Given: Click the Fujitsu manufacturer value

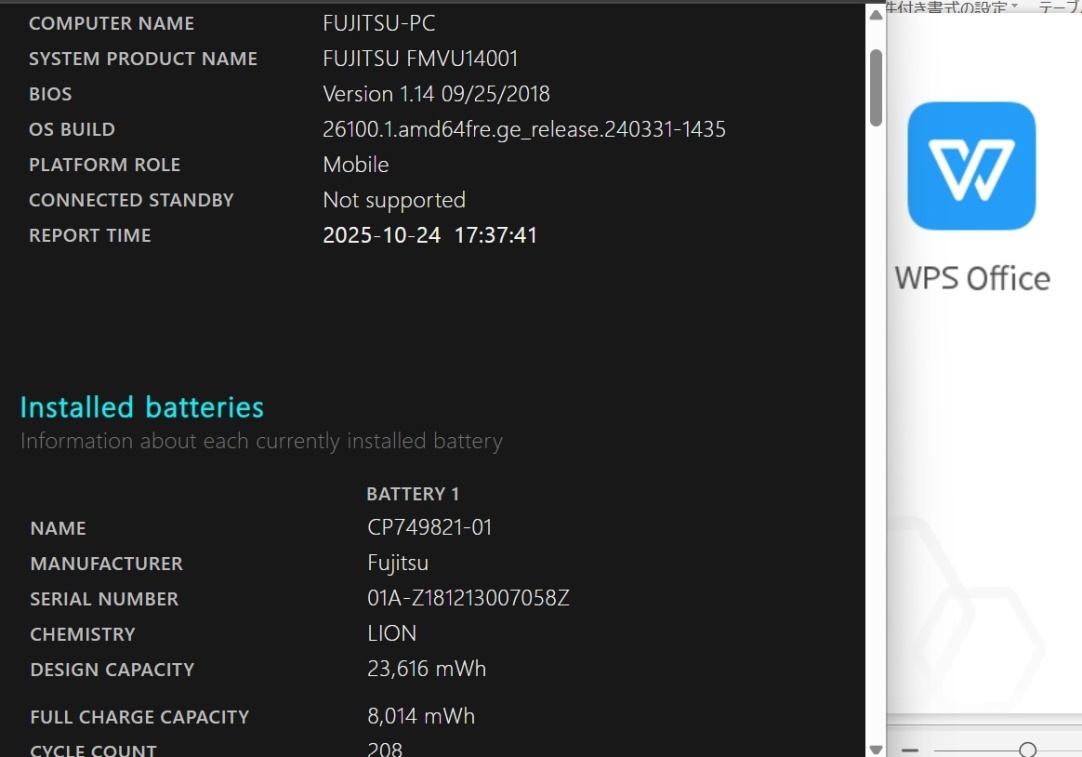Looking at the screenshot, I should pos(397,563).
